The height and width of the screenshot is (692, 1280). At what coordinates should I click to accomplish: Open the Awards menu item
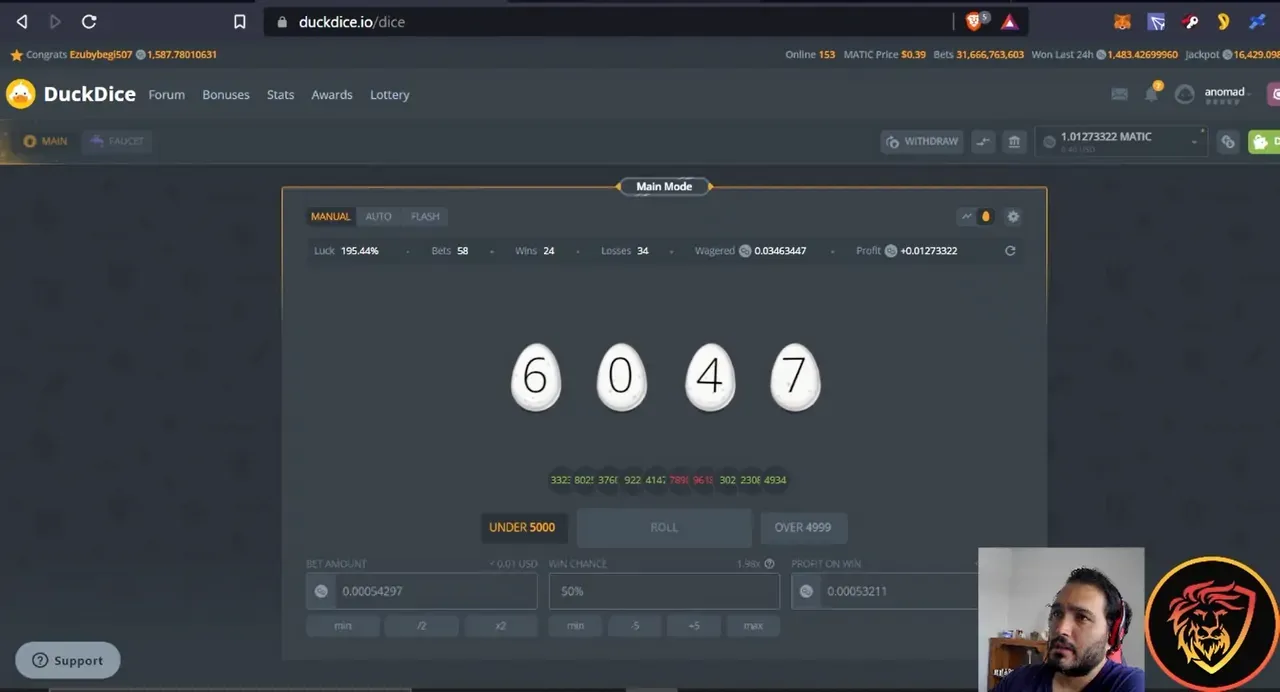(x=332, y=95)
